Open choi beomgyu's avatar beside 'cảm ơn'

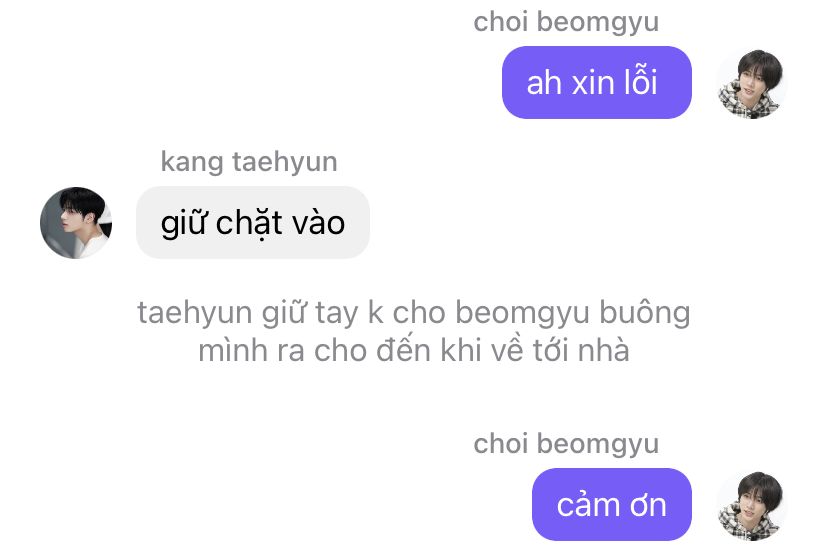[752, 506]
